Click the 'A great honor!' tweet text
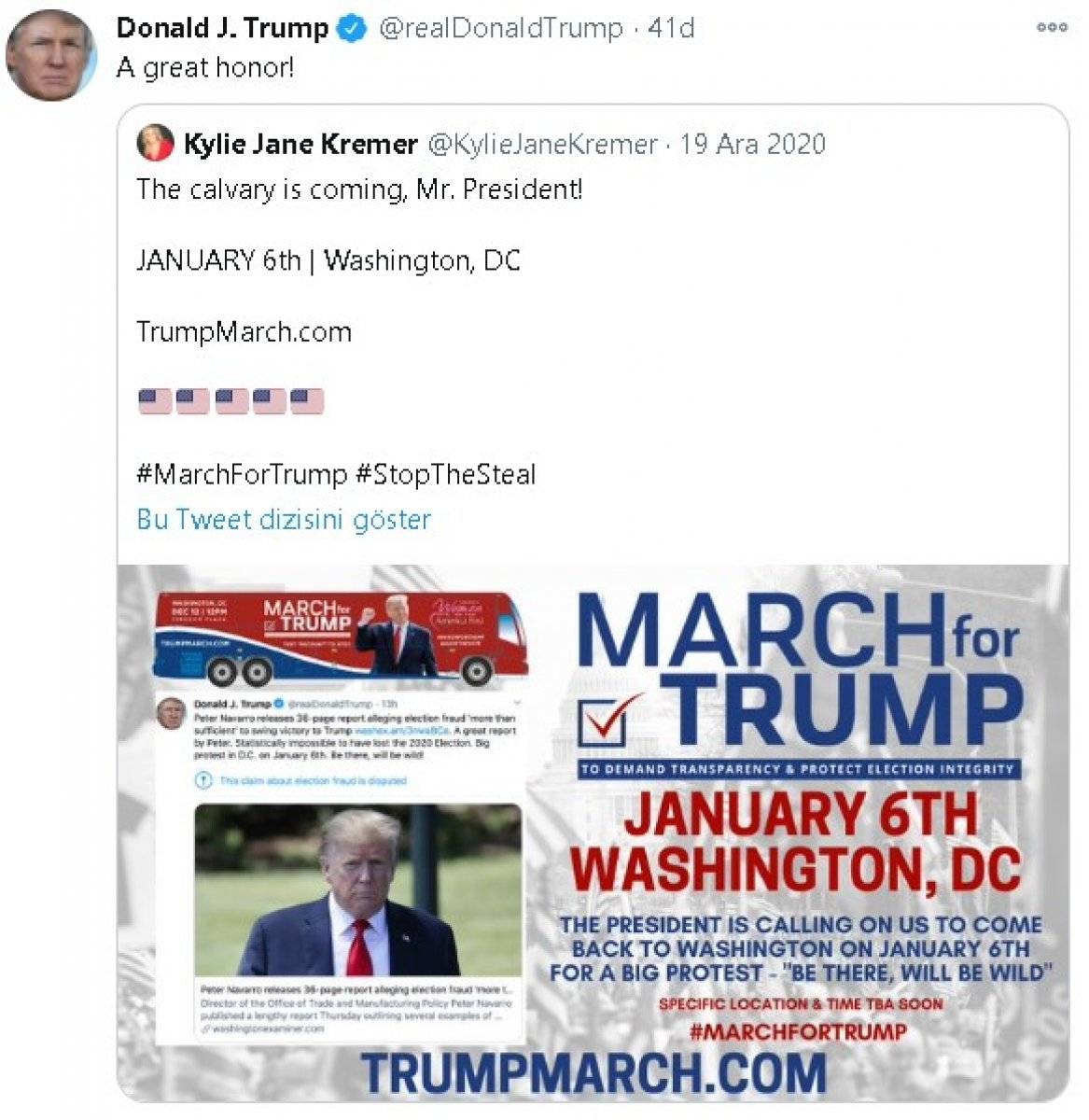Viewport: 1089px width, 1120px height. tap(204, 69)
